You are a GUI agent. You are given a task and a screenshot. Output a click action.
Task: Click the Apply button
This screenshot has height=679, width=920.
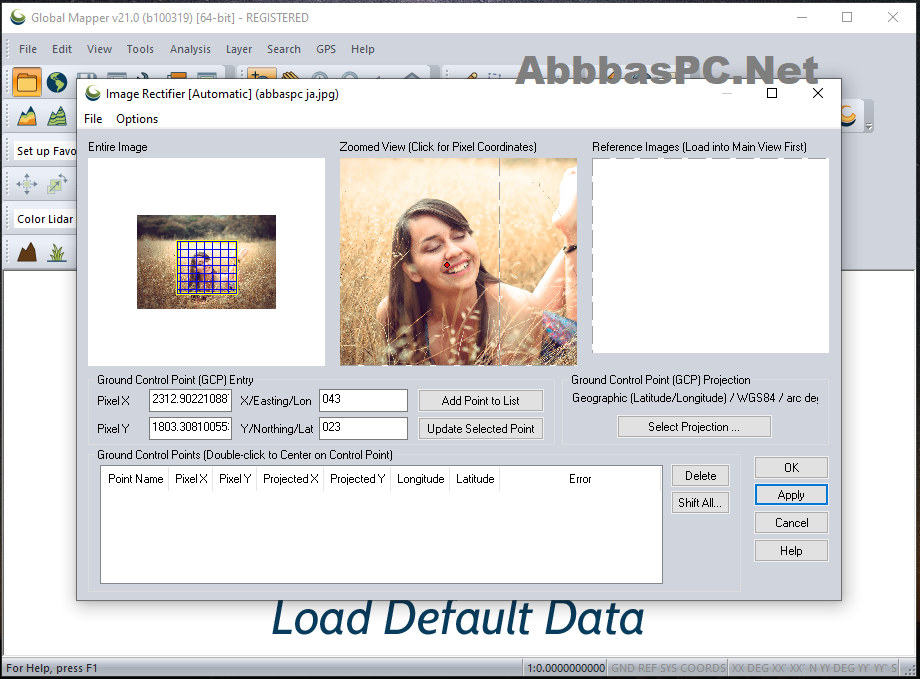click(x=792, y=495)
